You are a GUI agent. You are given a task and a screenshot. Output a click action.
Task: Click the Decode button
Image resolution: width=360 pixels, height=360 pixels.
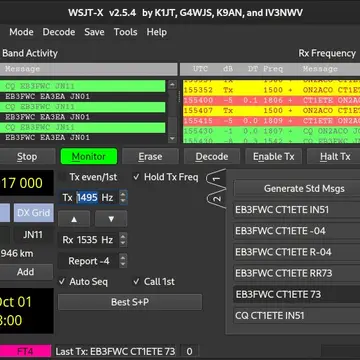tap(212, 157)
